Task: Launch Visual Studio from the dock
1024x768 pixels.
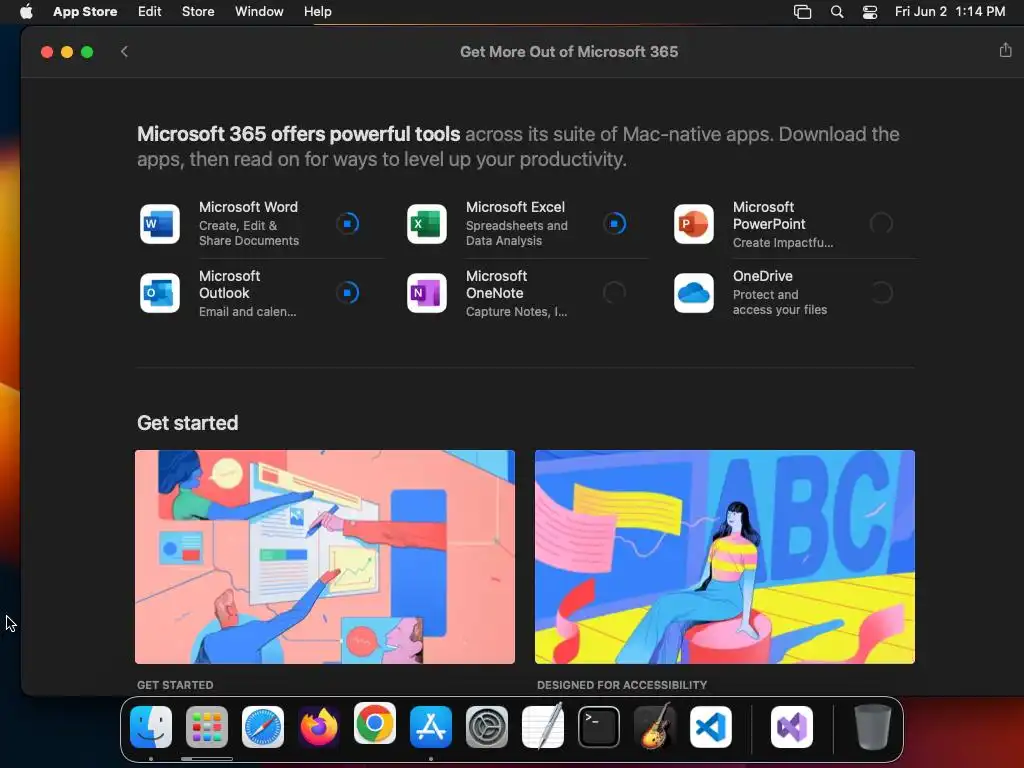Action: [x=792, y=727]
